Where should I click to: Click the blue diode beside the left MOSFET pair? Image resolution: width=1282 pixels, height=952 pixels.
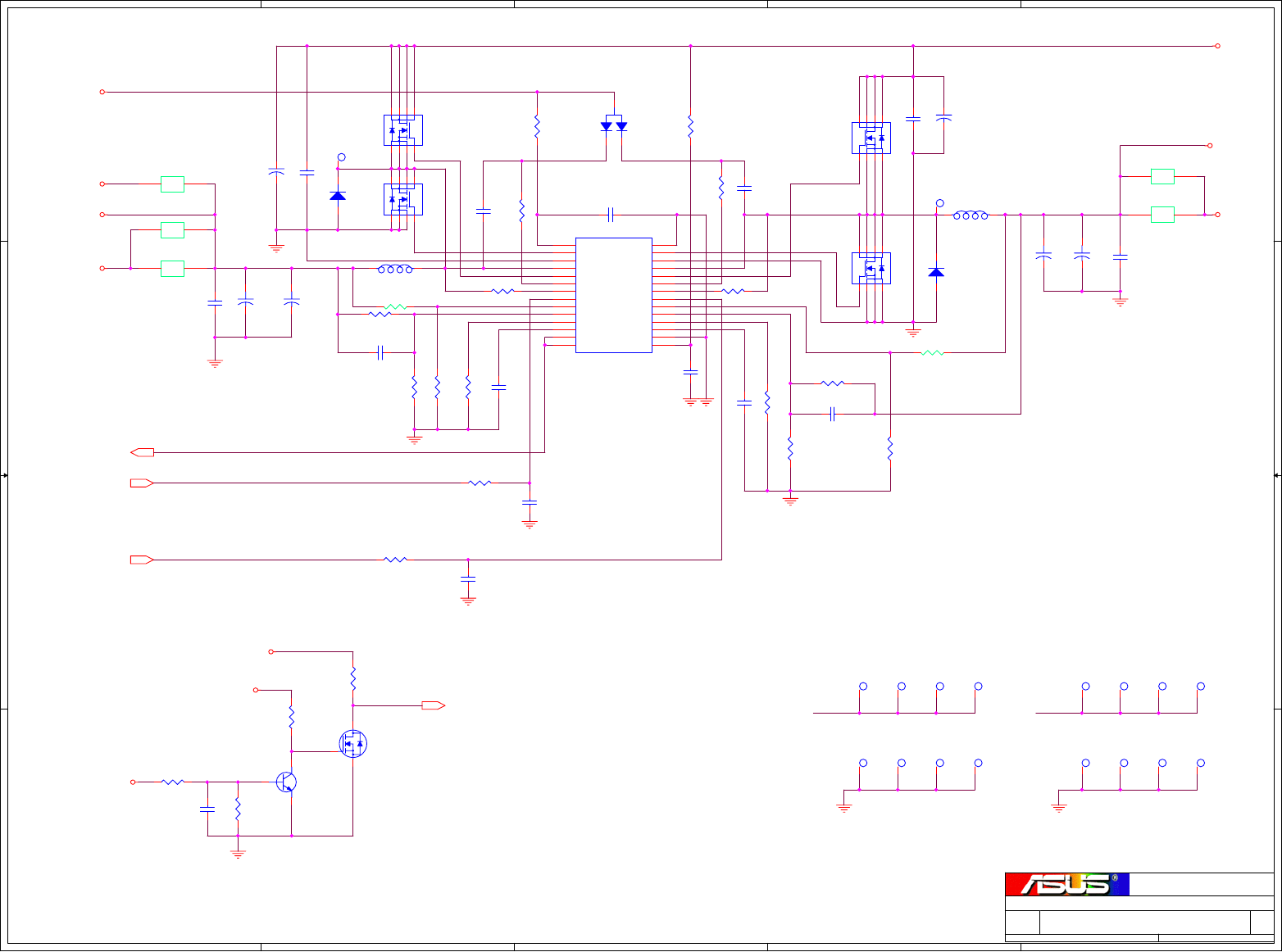point(338,195)
